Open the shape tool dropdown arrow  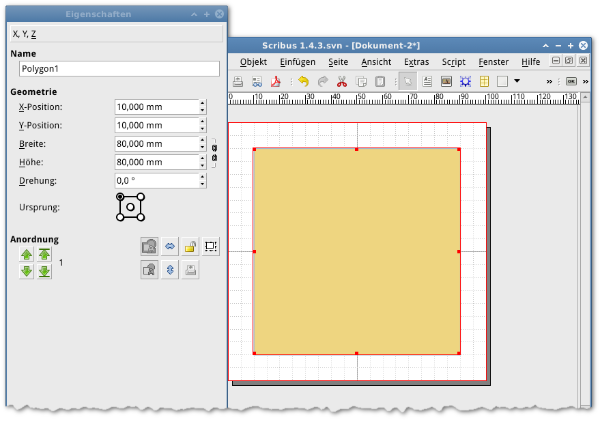517,81
